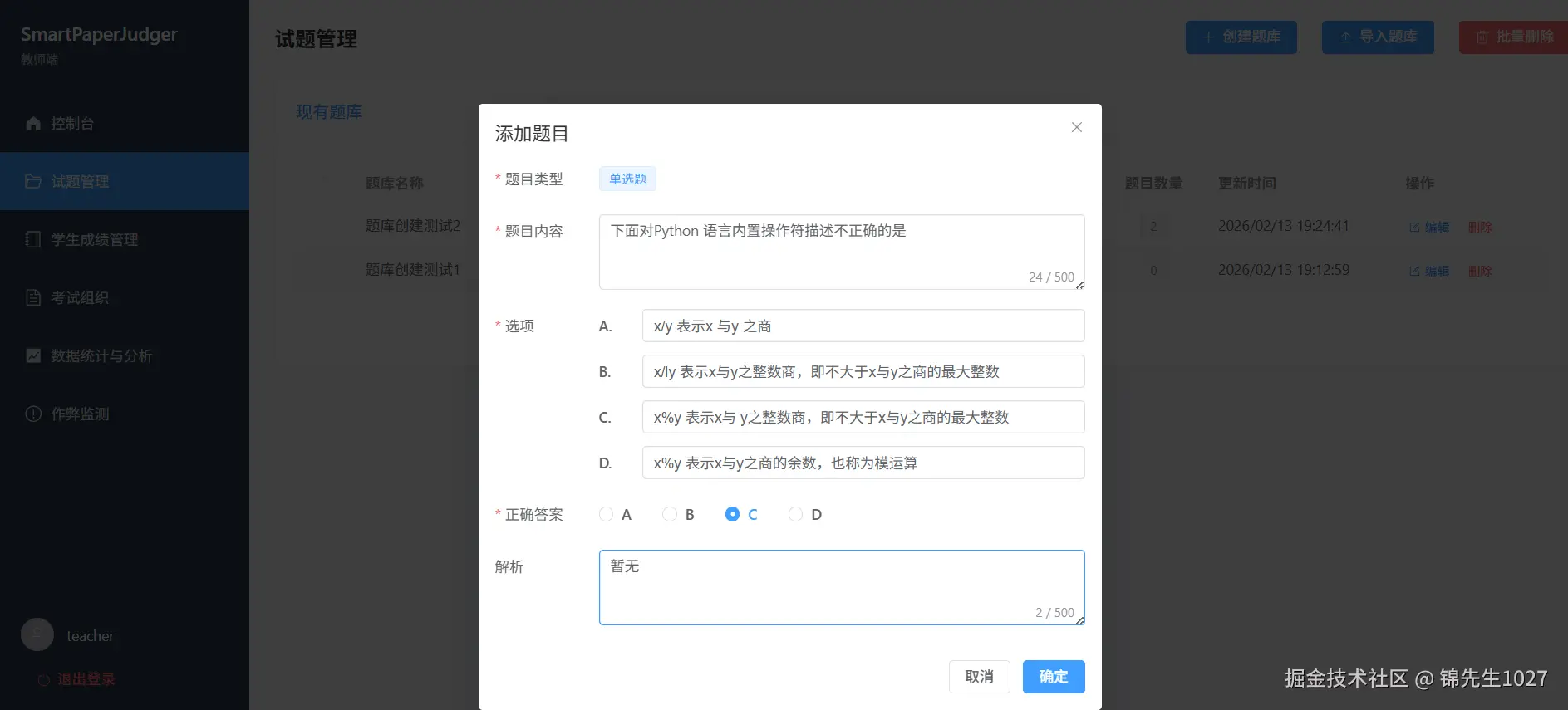The image size is (1568, 710).
Task: Select answer B radio button
Action: tap(669, 514)
